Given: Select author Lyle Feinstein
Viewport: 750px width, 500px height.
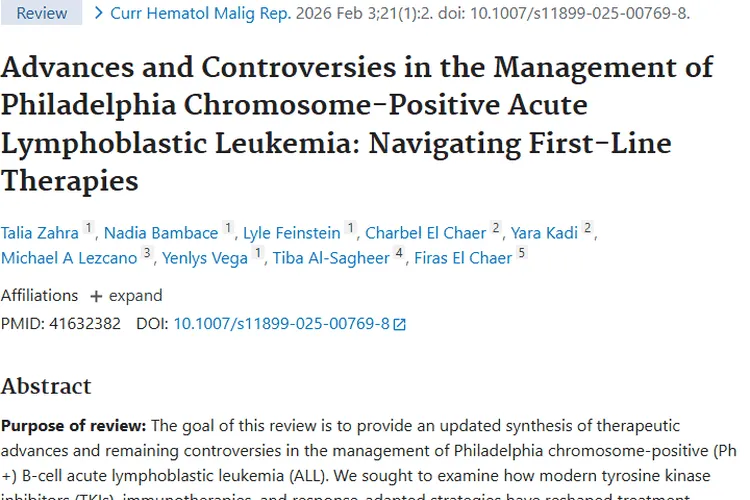Looking at the screenshot, I should point(292,233).
